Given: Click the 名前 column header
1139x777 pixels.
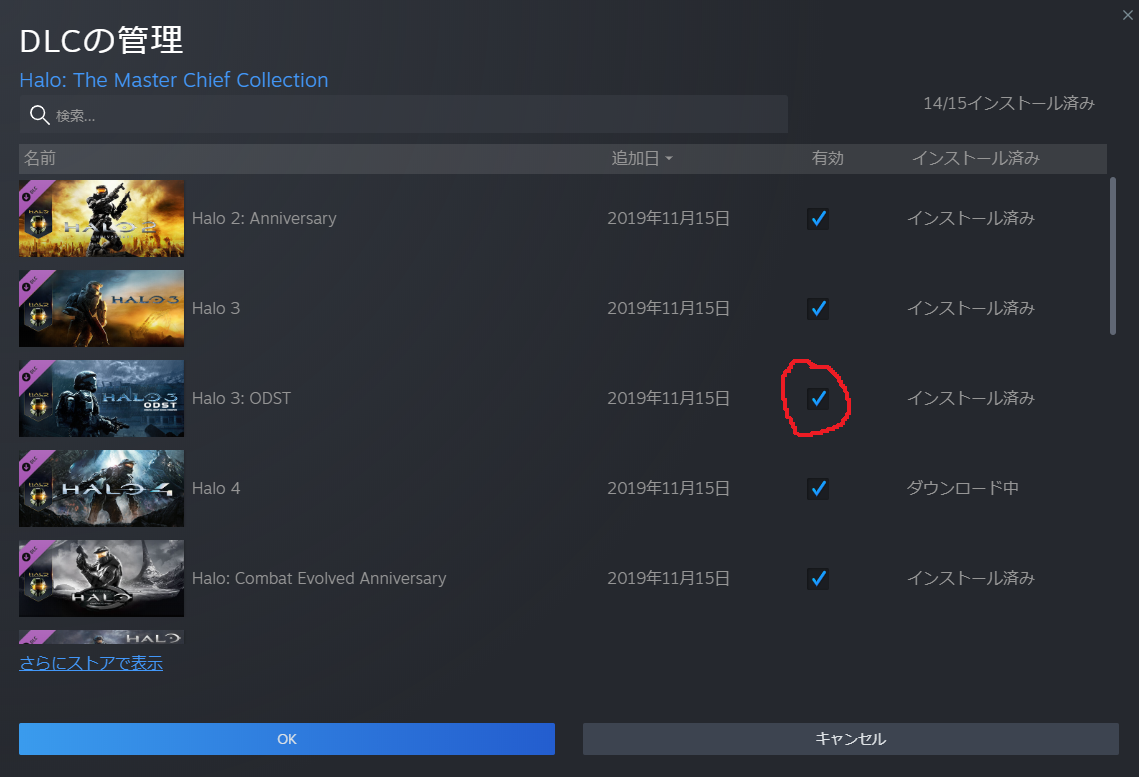Looking at the screenshot, I should (40, 158).
